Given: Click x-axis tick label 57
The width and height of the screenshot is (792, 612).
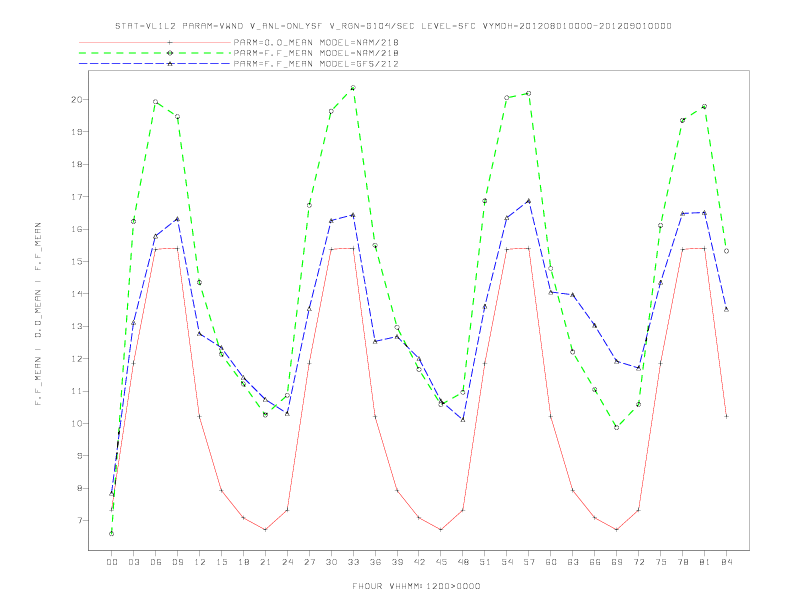Looking at the screenshot, I should click(x=529, y=562).
